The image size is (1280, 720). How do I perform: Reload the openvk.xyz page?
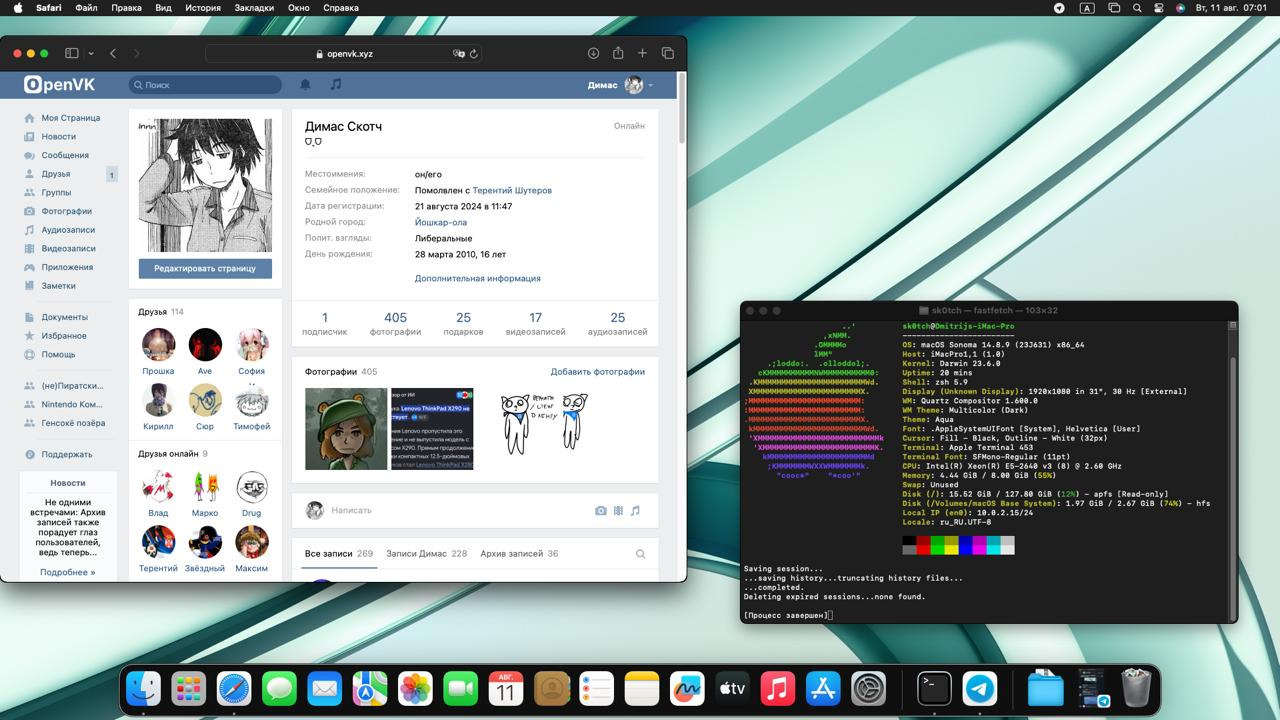[474, 53]
